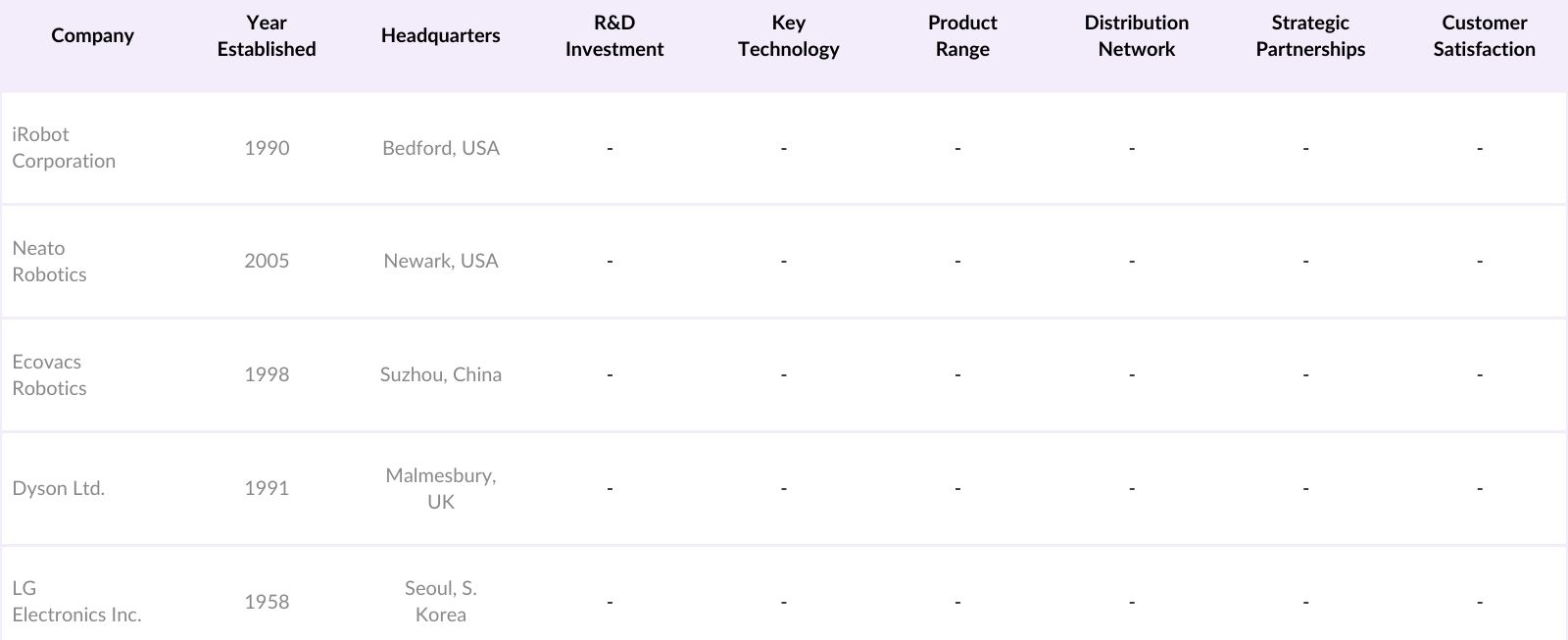The height and width of the screenshot is (640, 1568).
Task: Click the 1958 year established cell
Action: coord(267,602)
